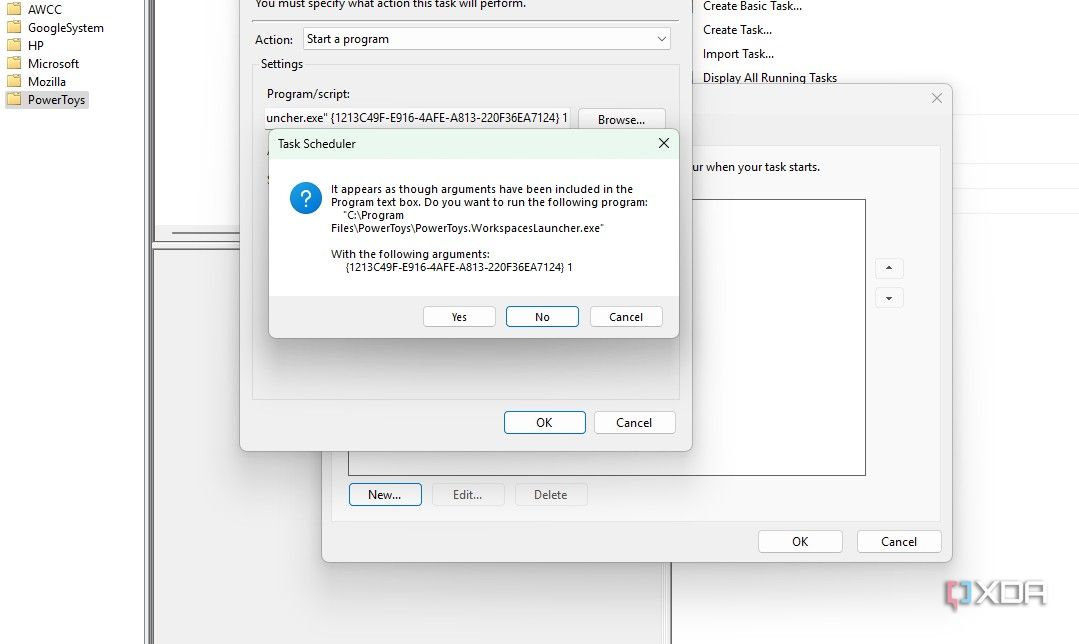
Task: Click the WorkspacesLauncher.exe path text
Action: coord(467,222)
